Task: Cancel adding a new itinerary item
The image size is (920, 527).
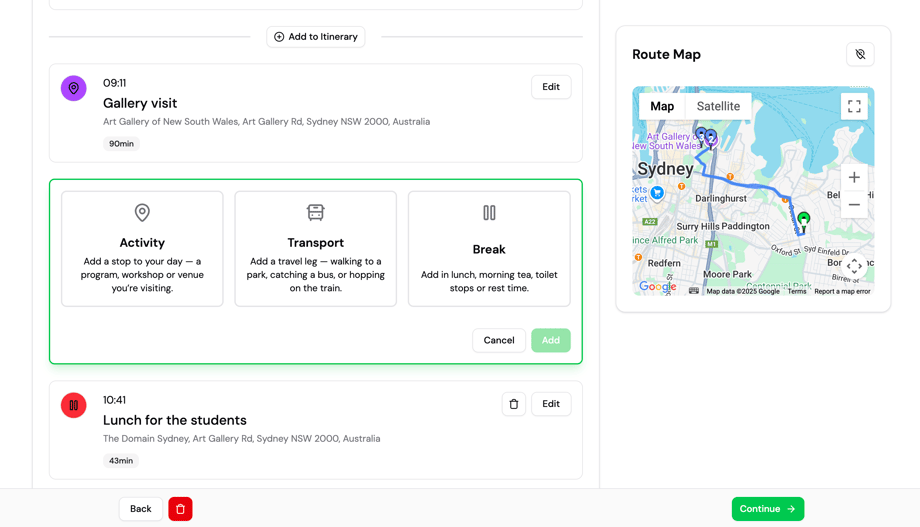Action: pyautogui.click(x=499, y=340)
